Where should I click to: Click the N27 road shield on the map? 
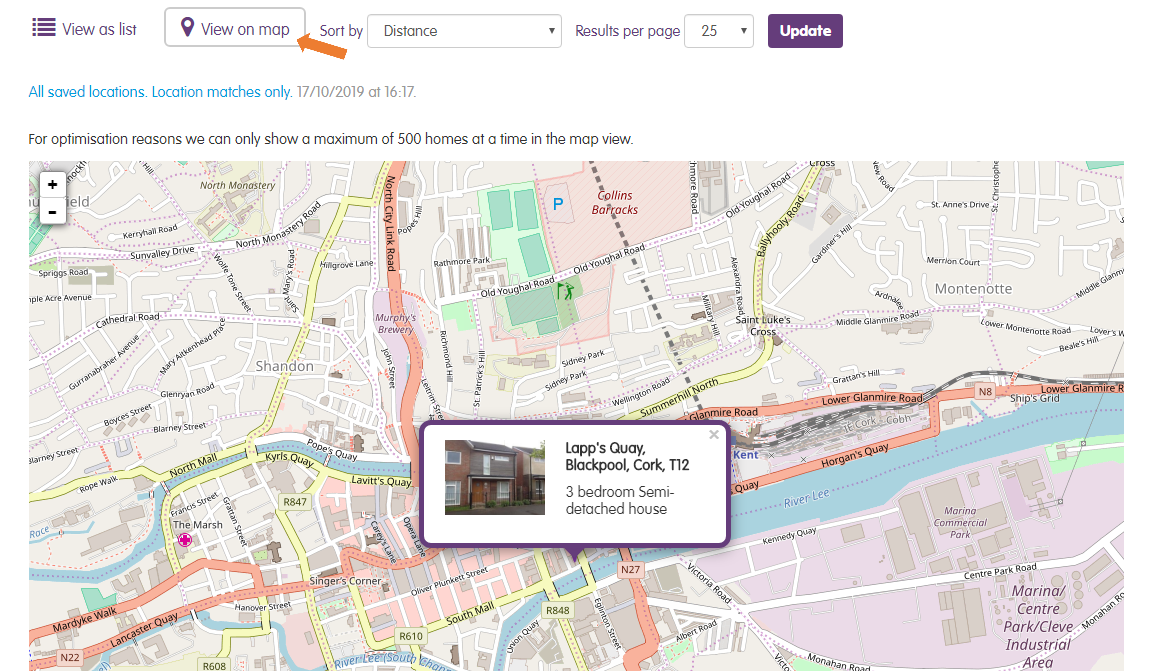pos(630,569)
